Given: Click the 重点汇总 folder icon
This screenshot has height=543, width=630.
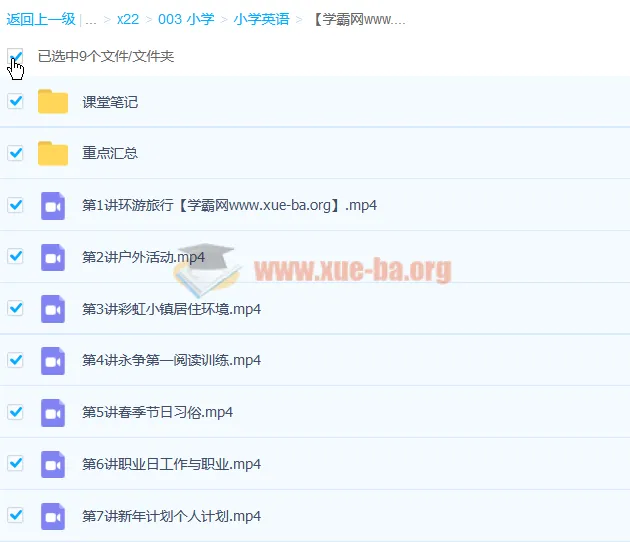Looking at the screenshot, I should [53, 153].
